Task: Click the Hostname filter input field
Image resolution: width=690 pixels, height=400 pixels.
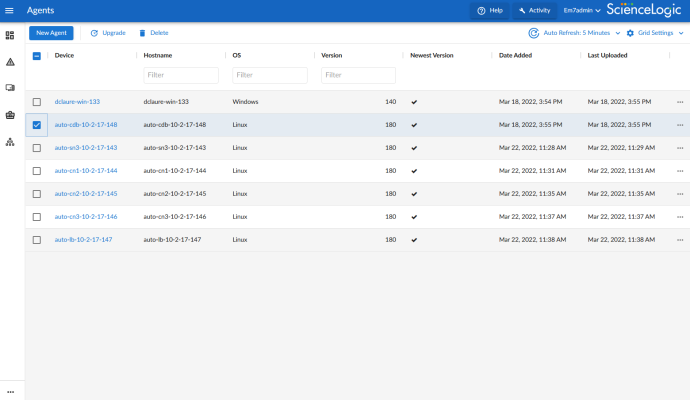Action: coord(181,75)
